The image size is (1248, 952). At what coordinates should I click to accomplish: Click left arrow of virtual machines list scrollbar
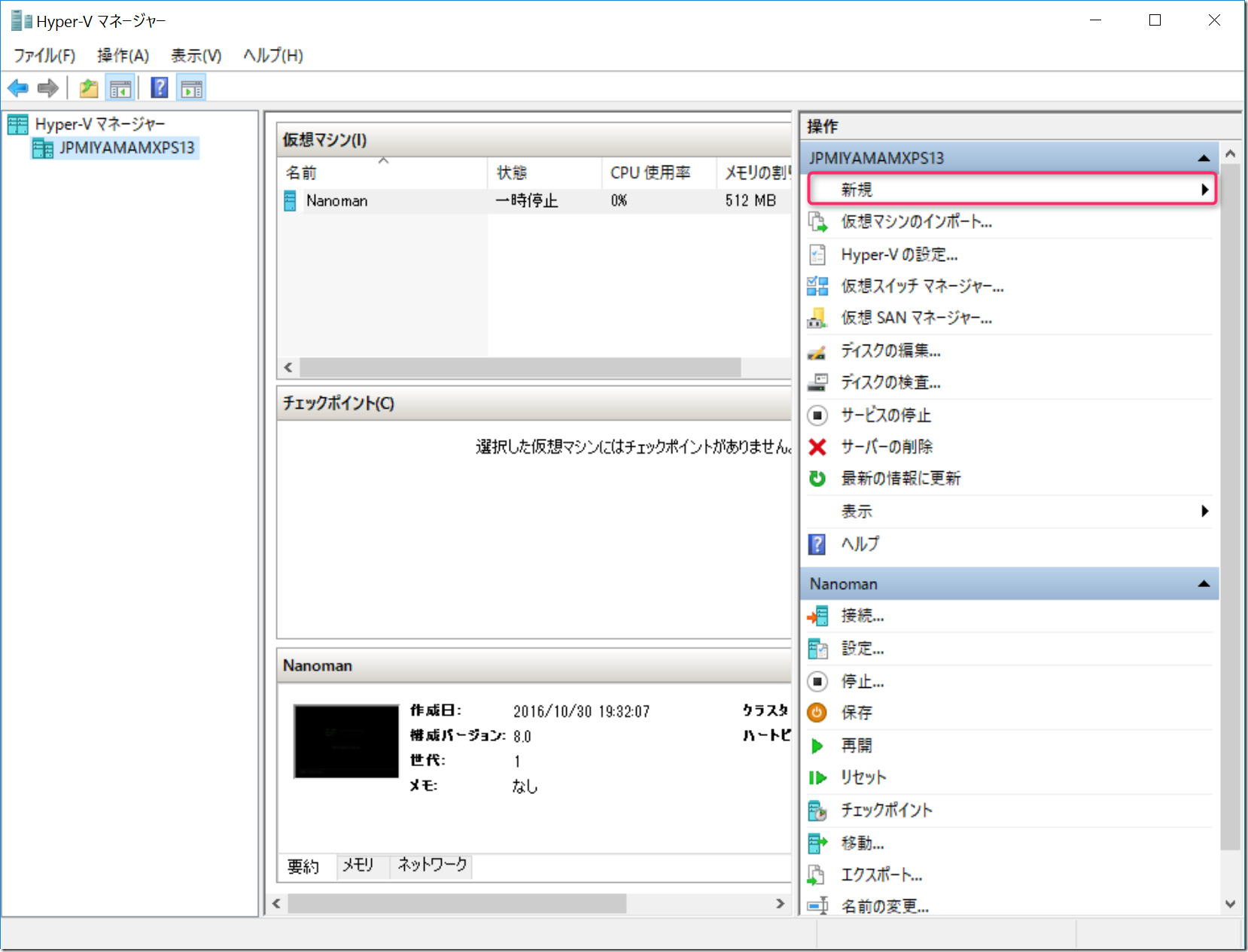click(x=288, y=367)
